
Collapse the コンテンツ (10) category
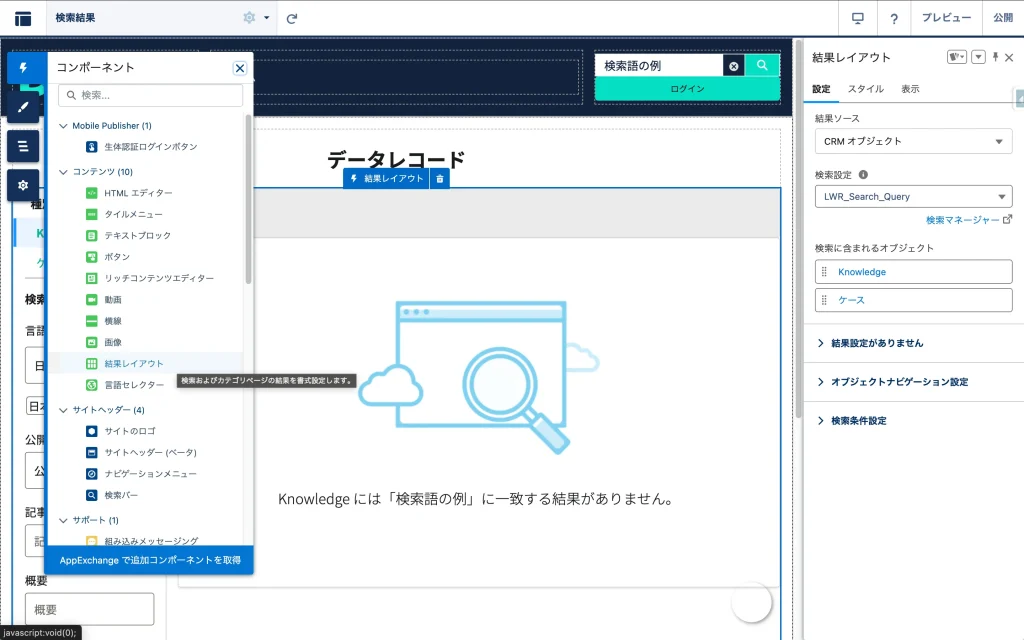point(64,172)
